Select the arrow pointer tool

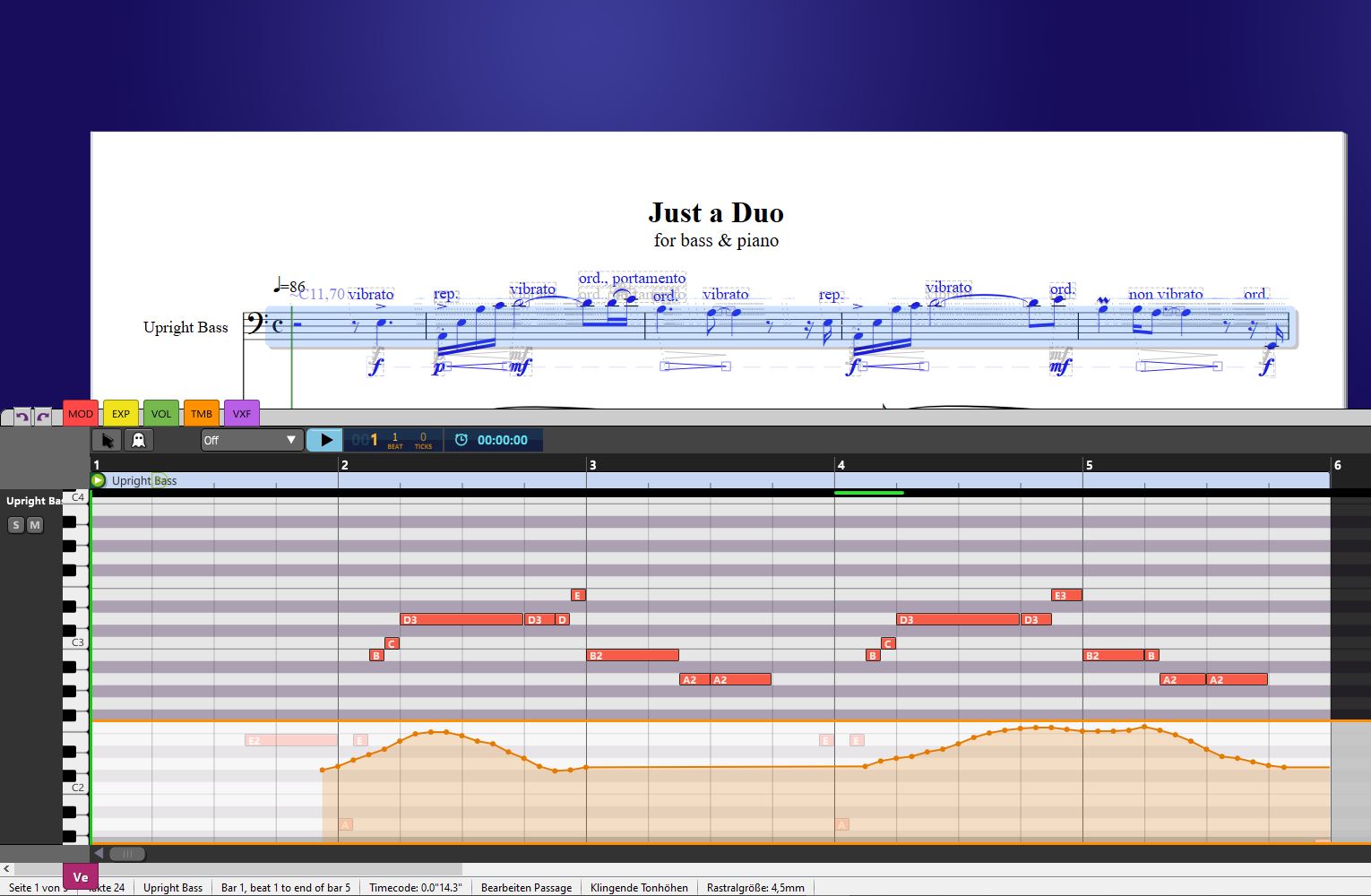[x=108, y=440]
